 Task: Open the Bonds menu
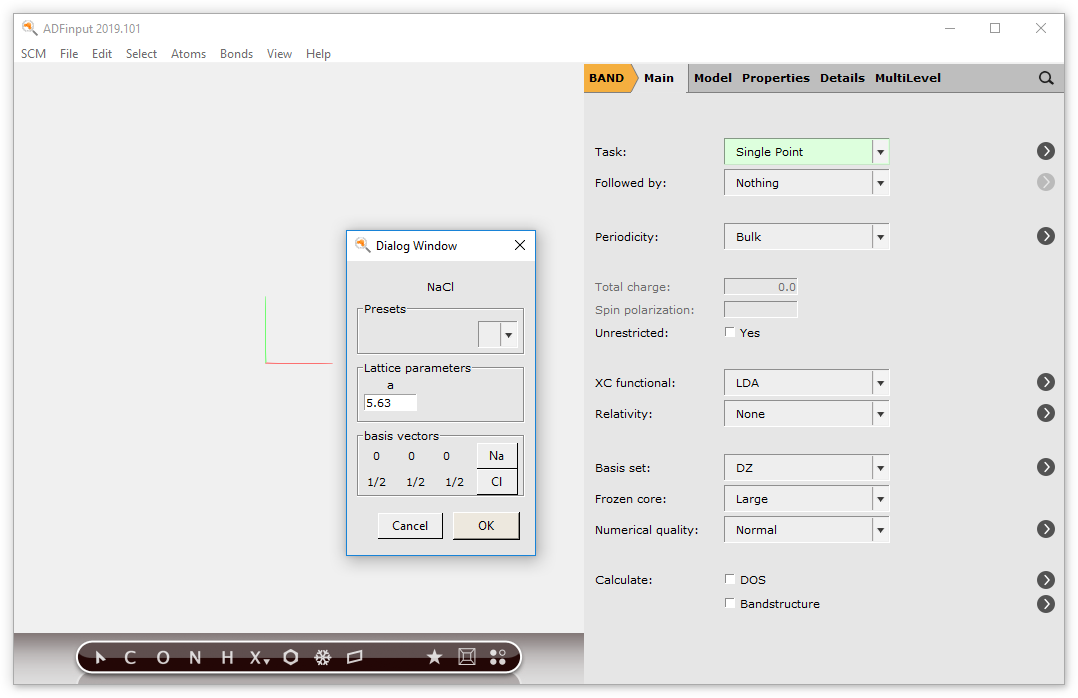[236, 54]
